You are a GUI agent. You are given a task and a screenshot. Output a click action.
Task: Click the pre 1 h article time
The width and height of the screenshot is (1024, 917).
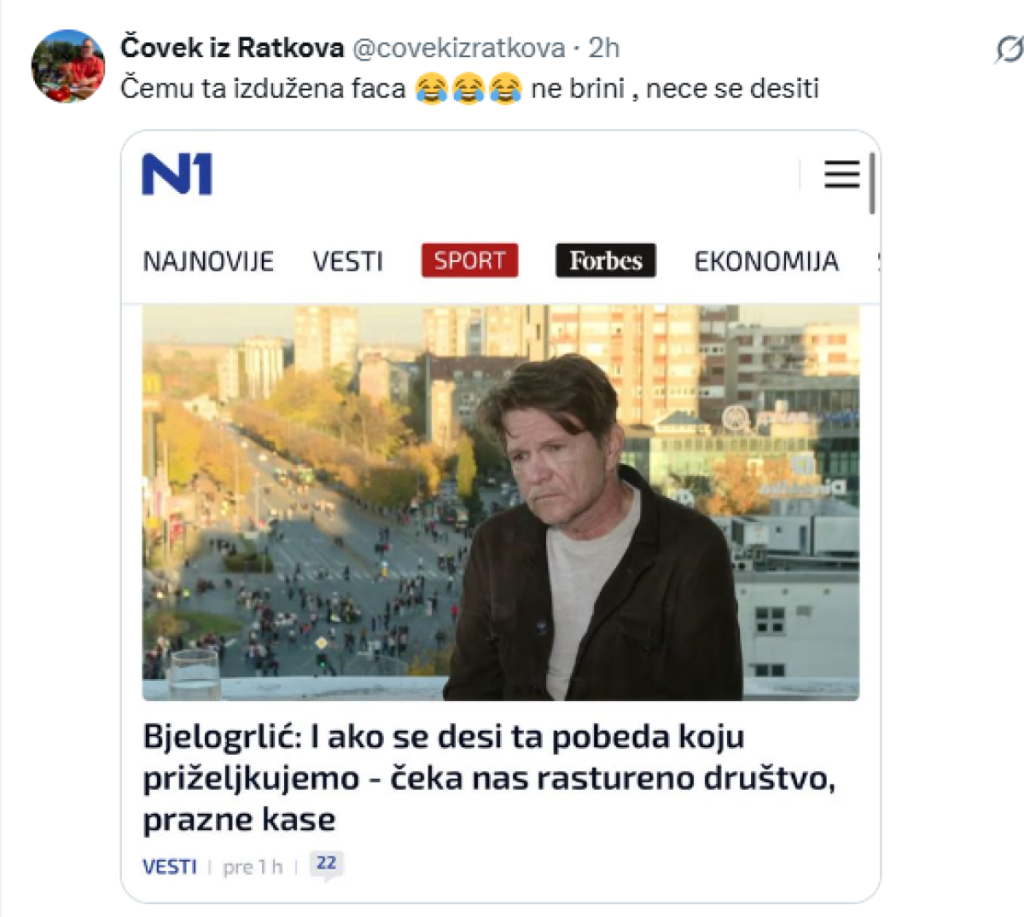pyautogui.click(x=253, y=867)
